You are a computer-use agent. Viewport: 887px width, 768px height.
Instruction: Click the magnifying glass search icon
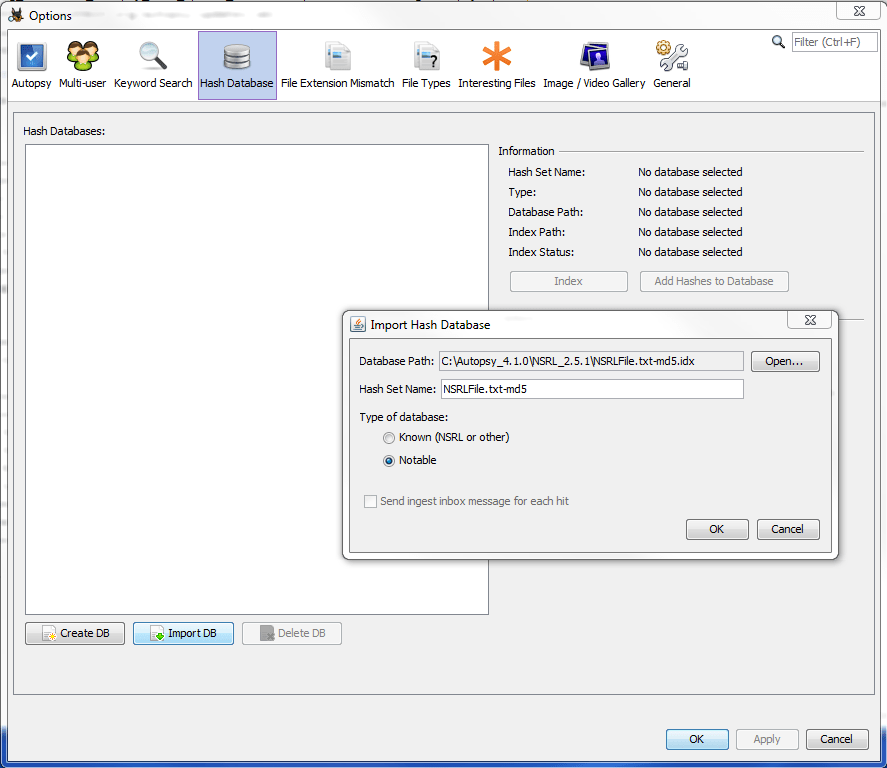point(778,42)
